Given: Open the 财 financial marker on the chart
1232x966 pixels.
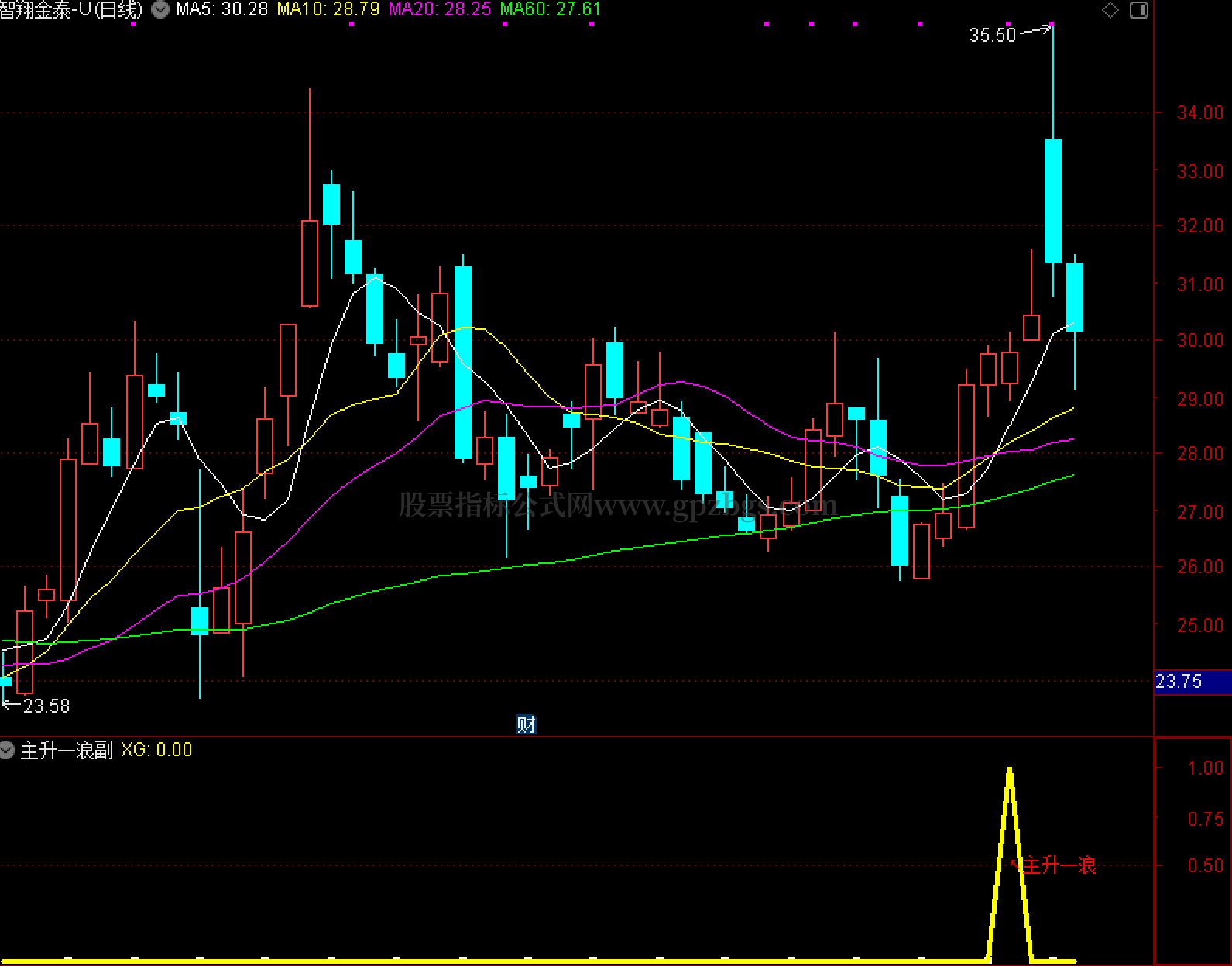Looking at the screenshot, I should [527, 724].
